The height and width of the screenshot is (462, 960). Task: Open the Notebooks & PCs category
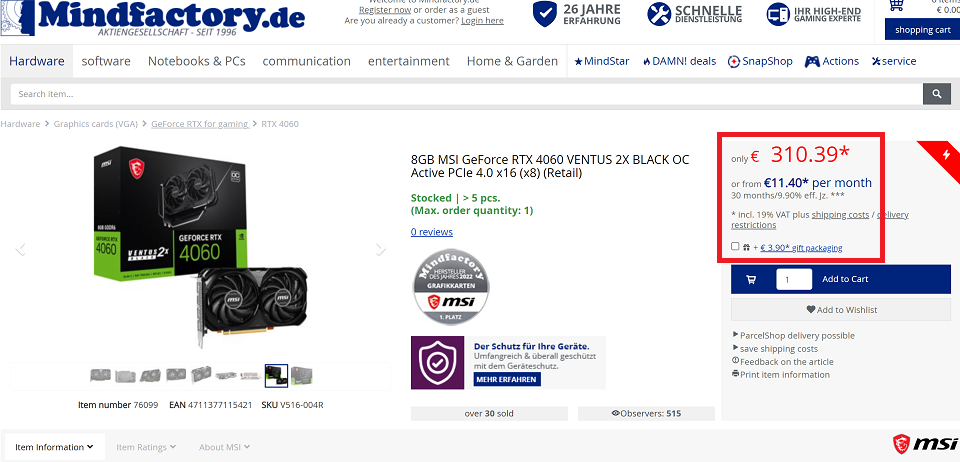[x=197, y=61]
